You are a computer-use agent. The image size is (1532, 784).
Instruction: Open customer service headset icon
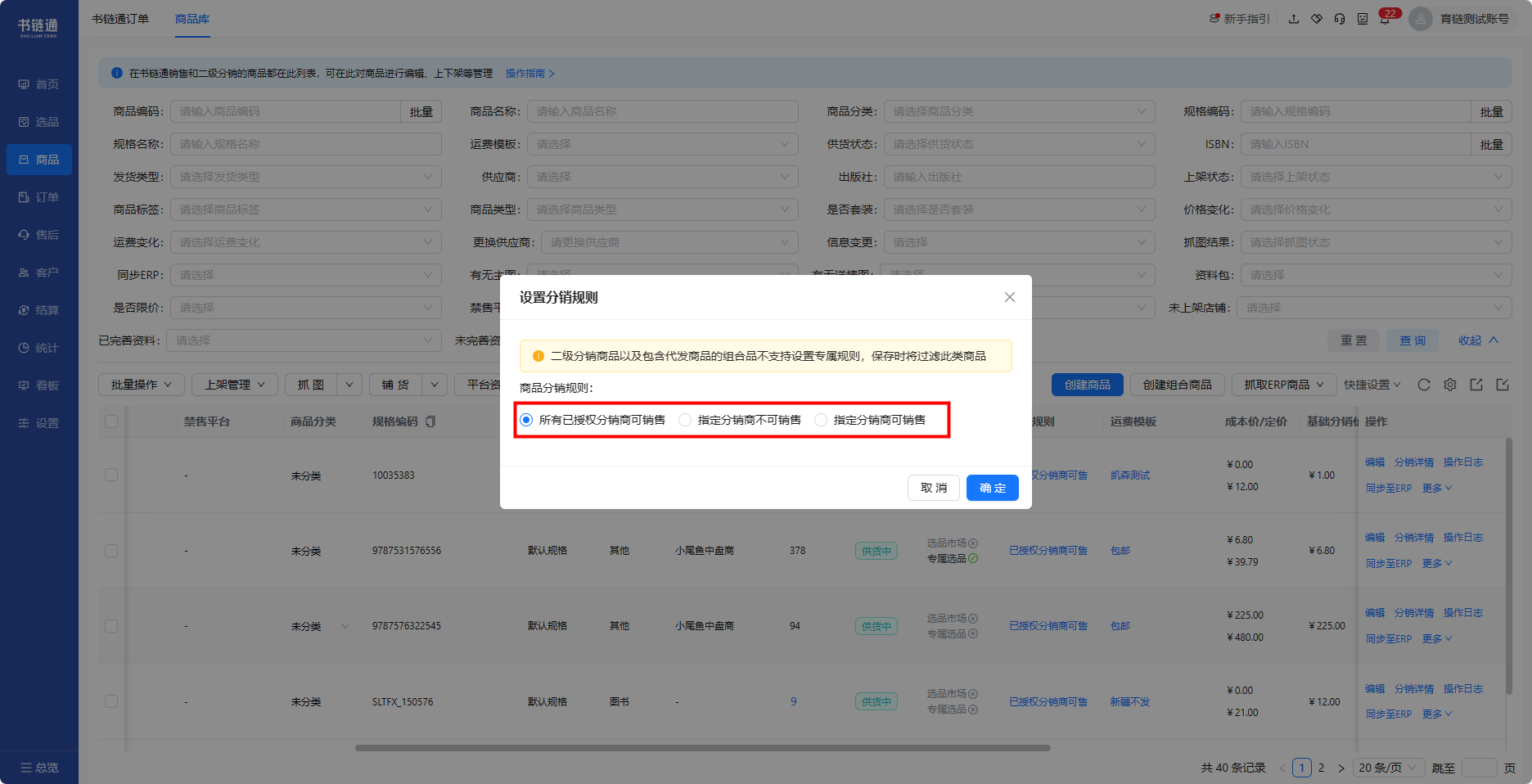click(x=1340, y=19)
